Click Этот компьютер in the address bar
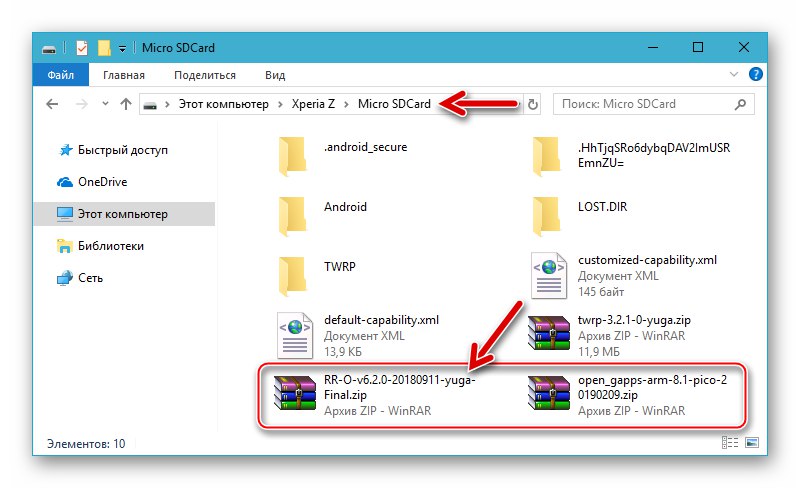The height and width of the screenshot is (488, 800). coord(223,104)
